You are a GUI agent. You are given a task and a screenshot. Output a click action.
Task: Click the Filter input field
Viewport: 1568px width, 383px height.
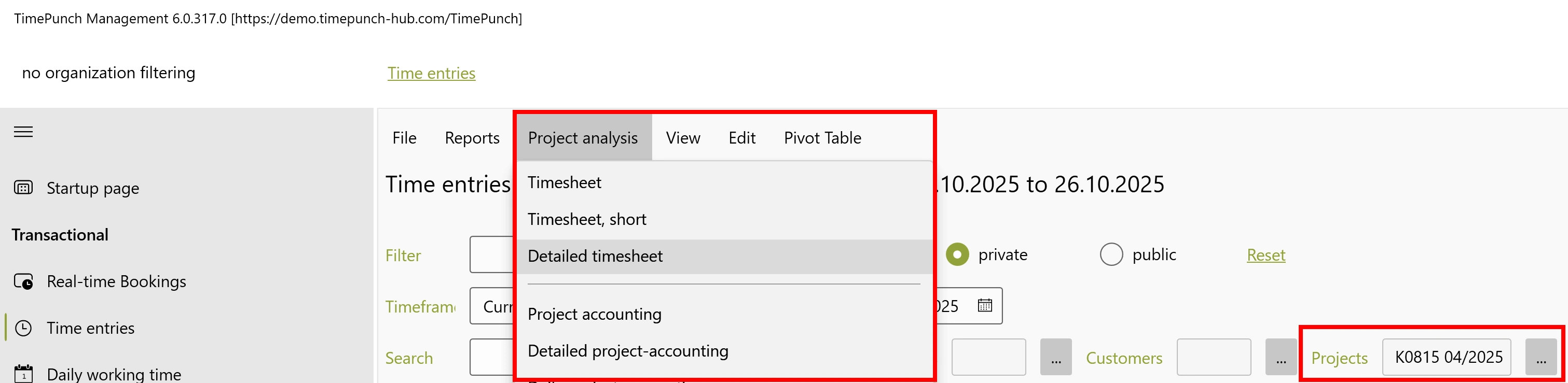[492, 254]
